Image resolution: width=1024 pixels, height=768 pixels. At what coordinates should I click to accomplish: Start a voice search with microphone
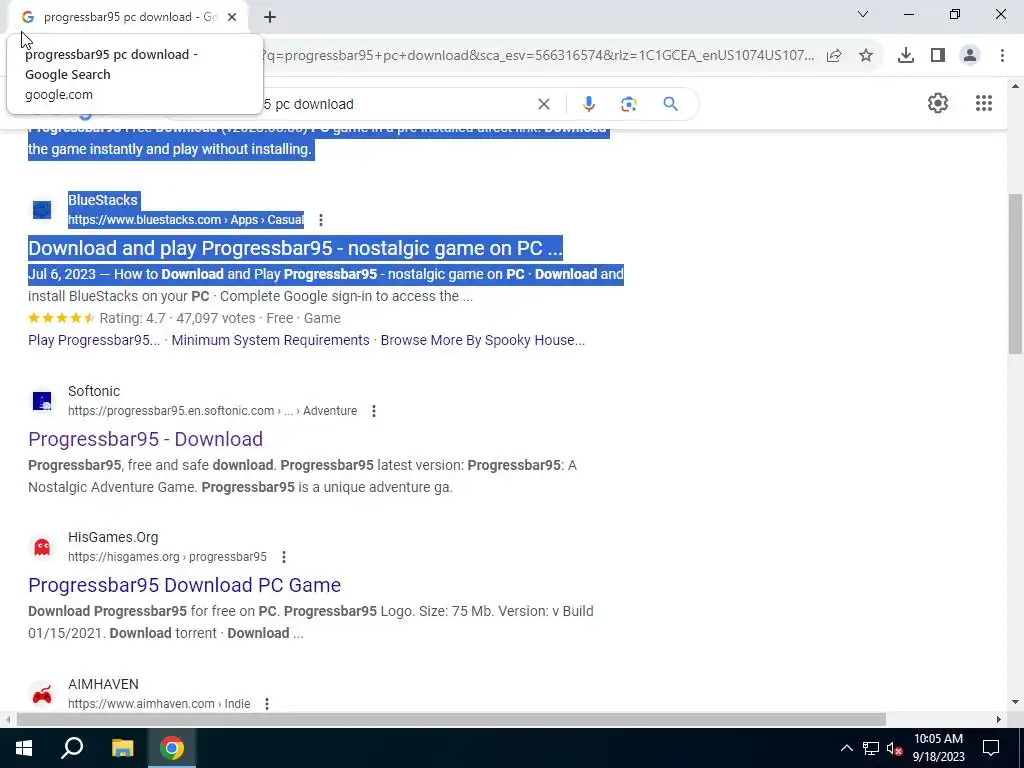588,104
